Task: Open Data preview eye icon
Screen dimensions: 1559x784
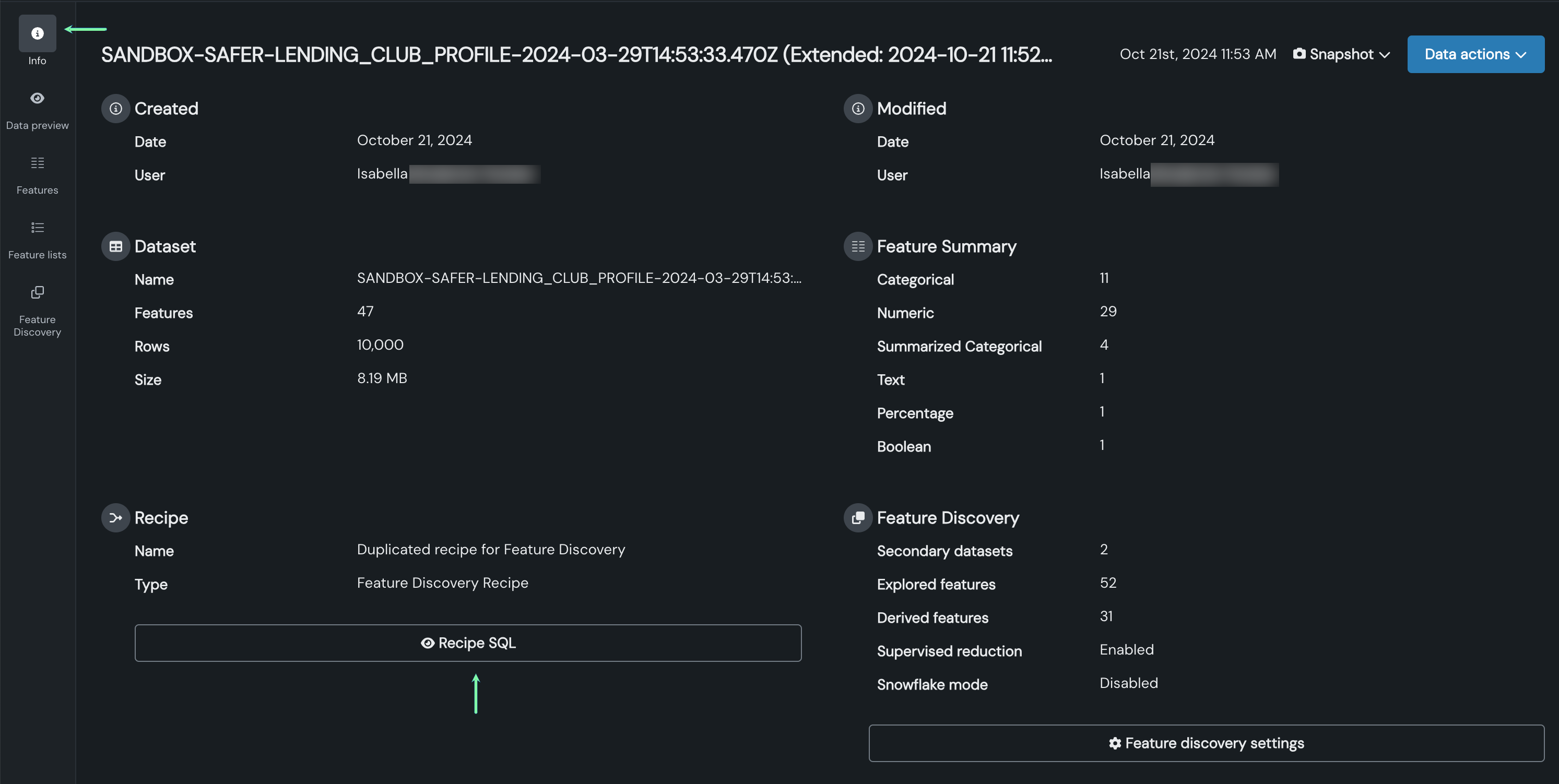Action: pyautogui.click(x=37, y=98)
